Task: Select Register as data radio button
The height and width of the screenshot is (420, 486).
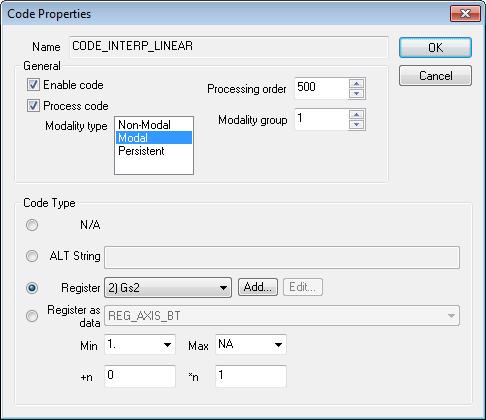Action: (x=32, y=316)
